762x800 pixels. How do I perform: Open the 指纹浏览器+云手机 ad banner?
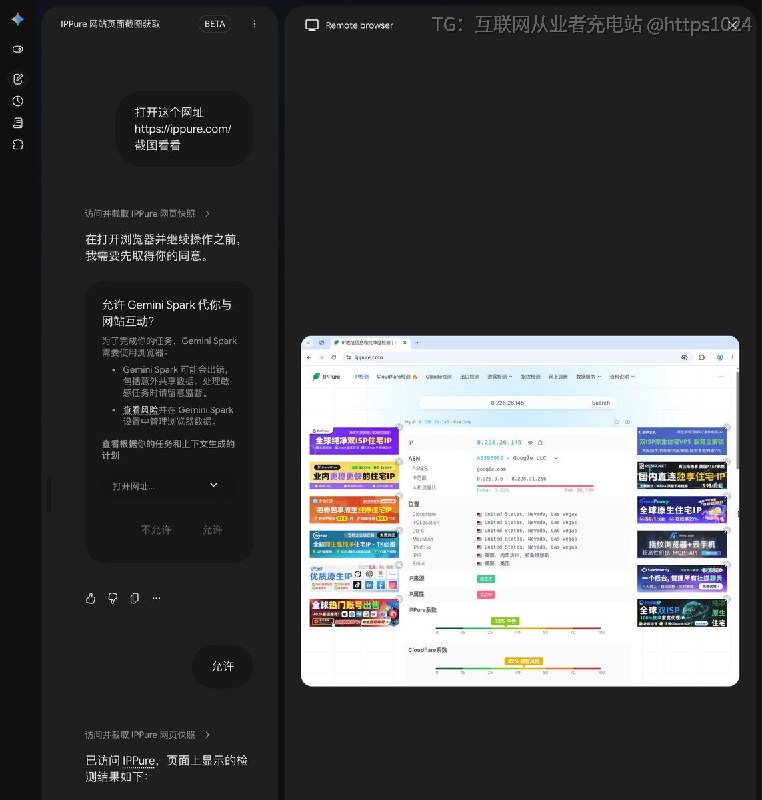point(682,544)
